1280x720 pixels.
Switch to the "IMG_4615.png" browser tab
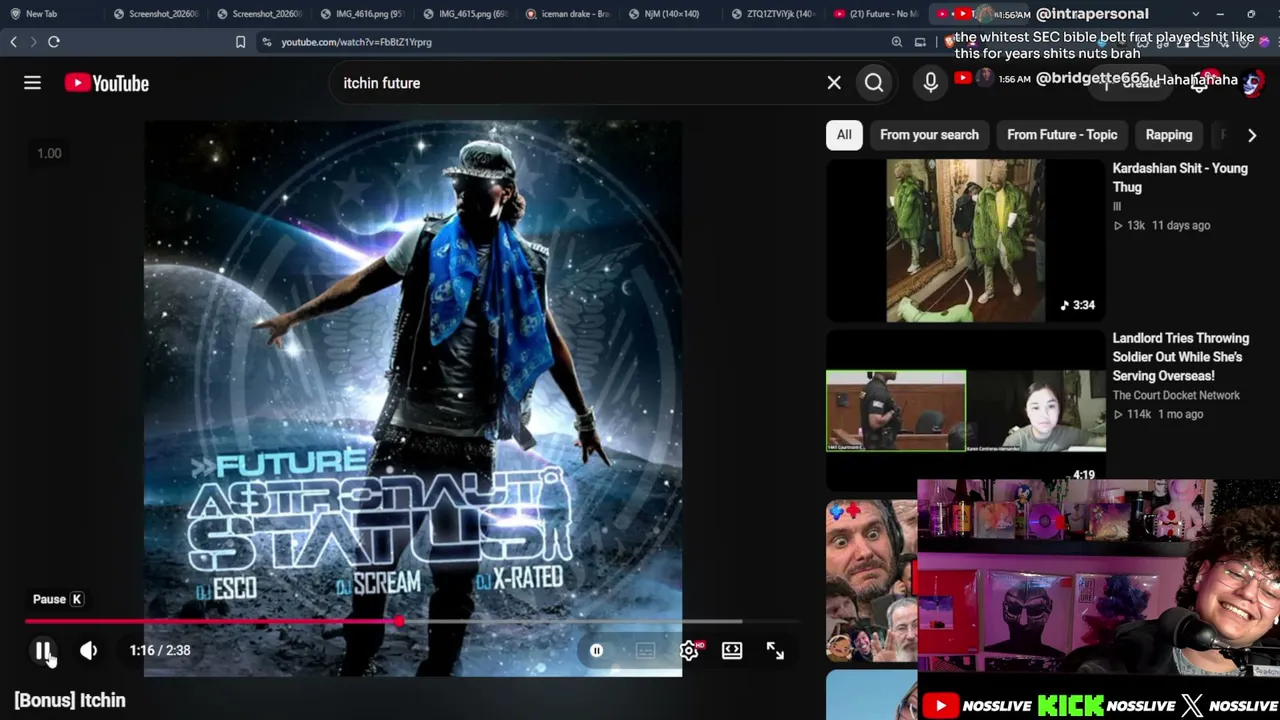[466, 14]
